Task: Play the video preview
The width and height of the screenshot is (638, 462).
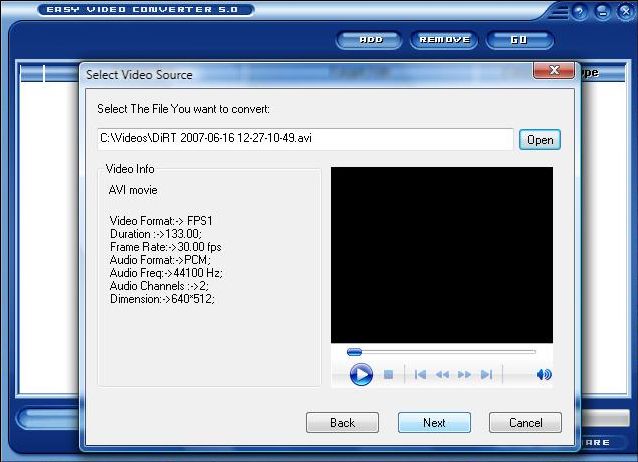Action: [361, 375]
